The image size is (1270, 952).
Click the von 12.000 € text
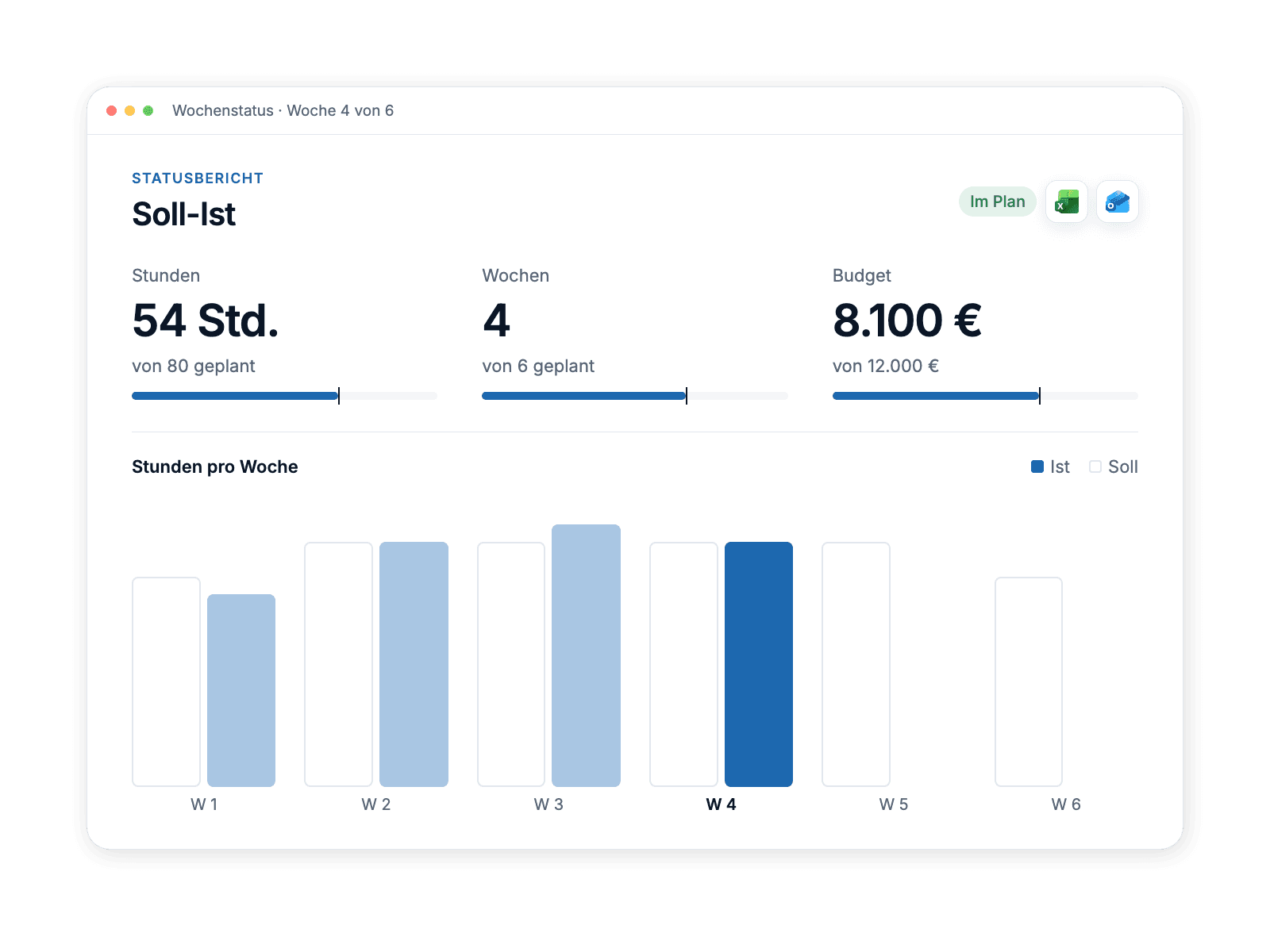pos(886,366)
